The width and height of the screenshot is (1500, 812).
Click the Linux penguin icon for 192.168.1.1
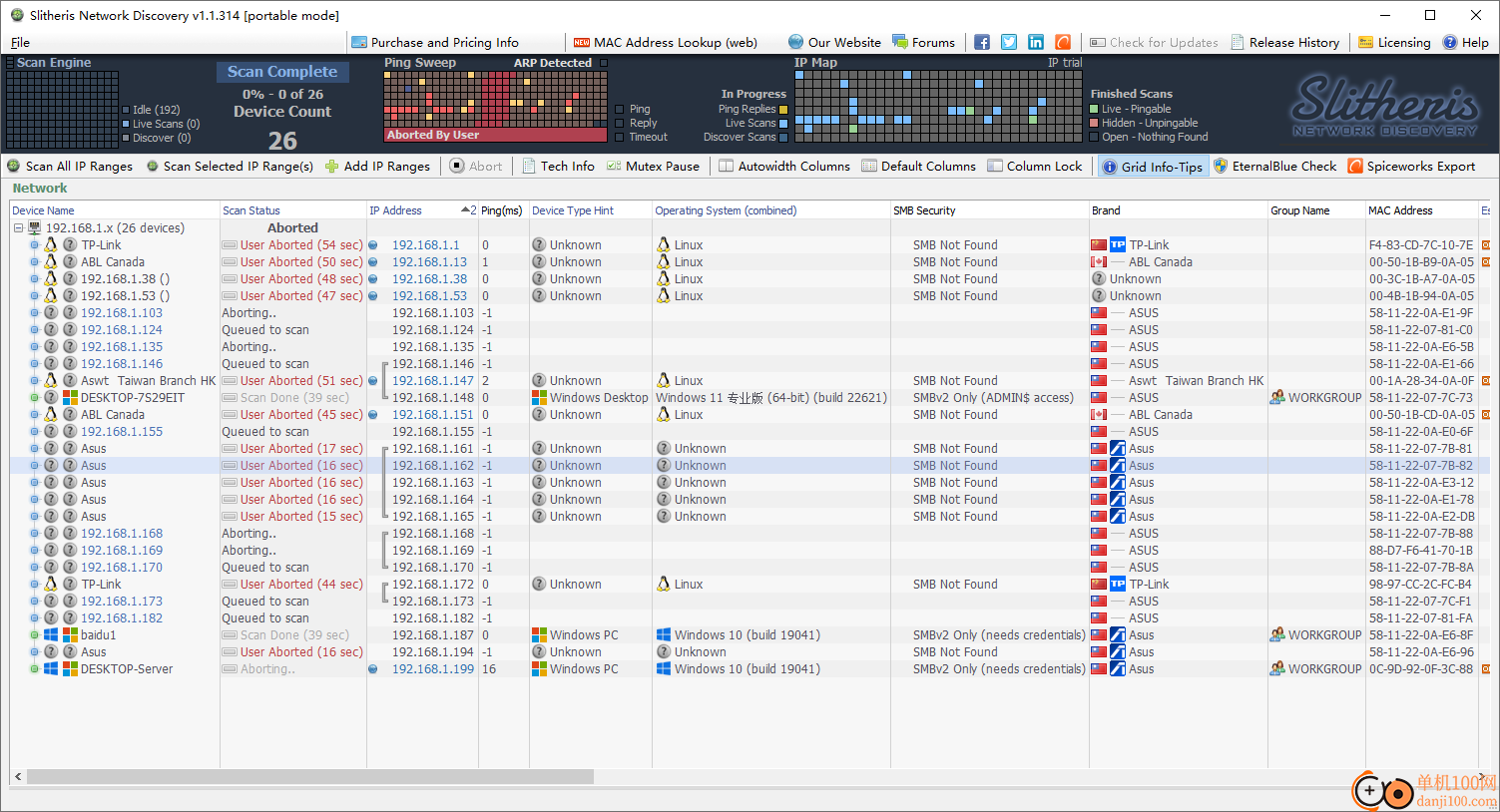tap(50, 244)
